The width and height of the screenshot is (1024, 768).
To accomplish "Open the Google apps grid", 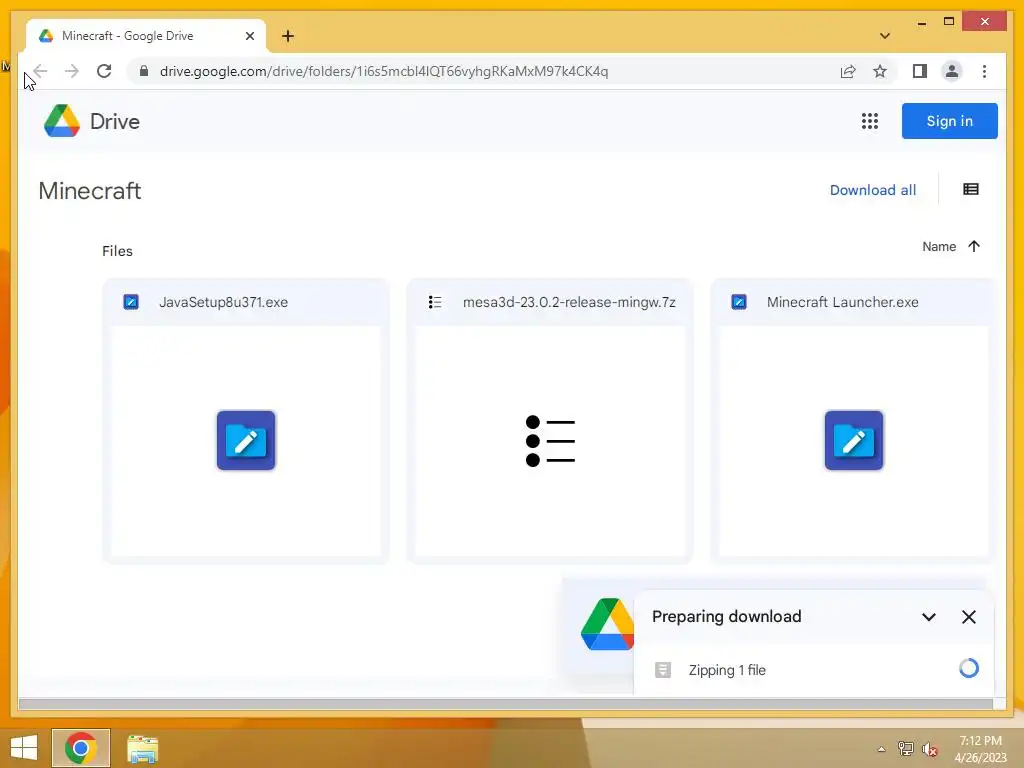I will point(869,121).
